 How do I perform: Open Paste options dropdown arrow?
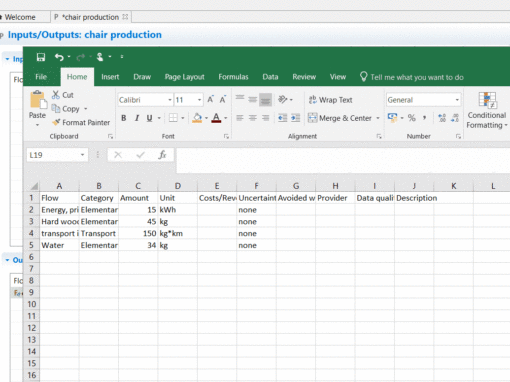click(37, 125)
